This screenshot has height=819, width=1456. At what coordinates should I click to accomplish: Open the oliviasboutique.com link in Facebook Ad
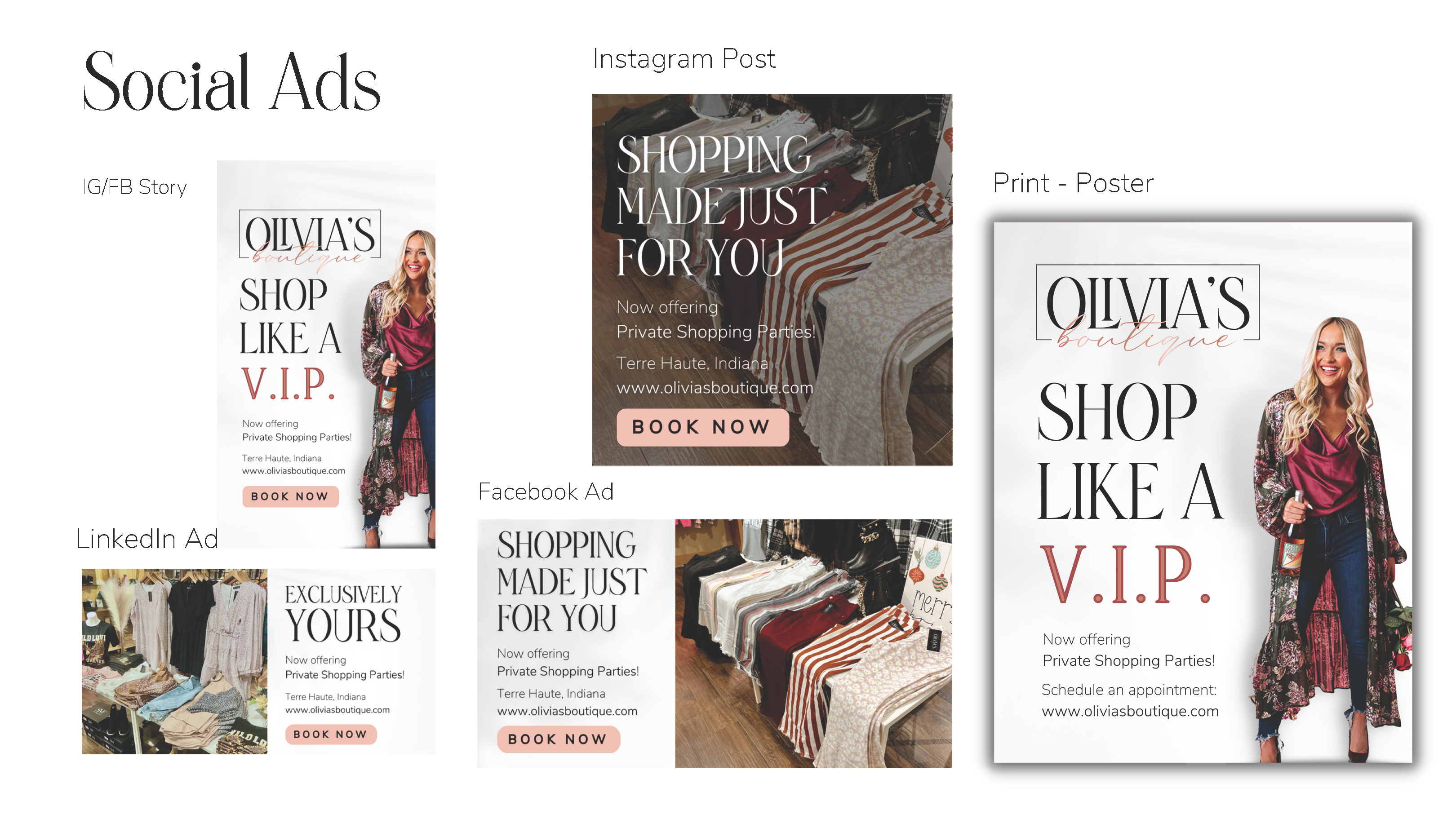point(567,711)
